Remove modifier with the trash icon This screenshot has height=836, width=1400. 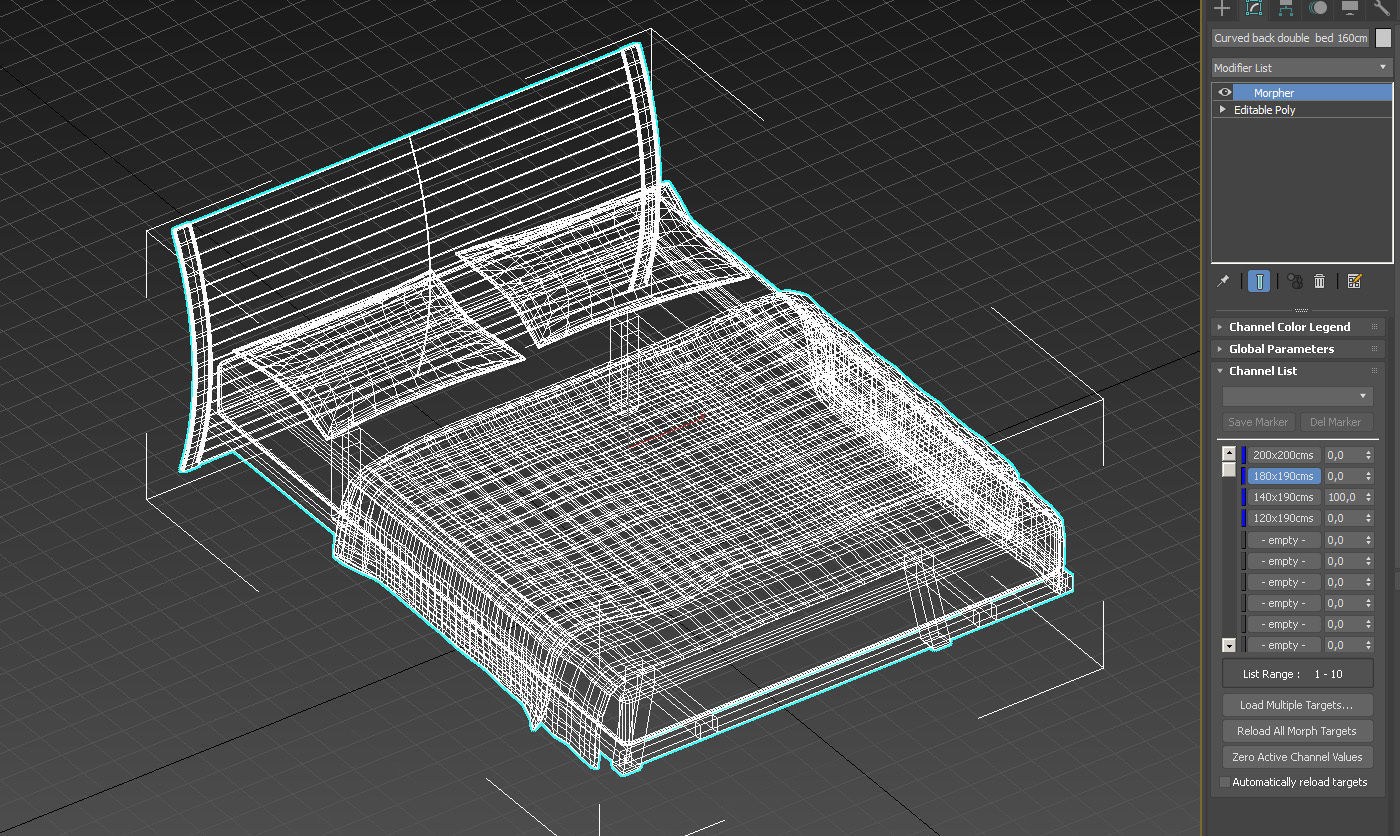tap(1319, 282)
